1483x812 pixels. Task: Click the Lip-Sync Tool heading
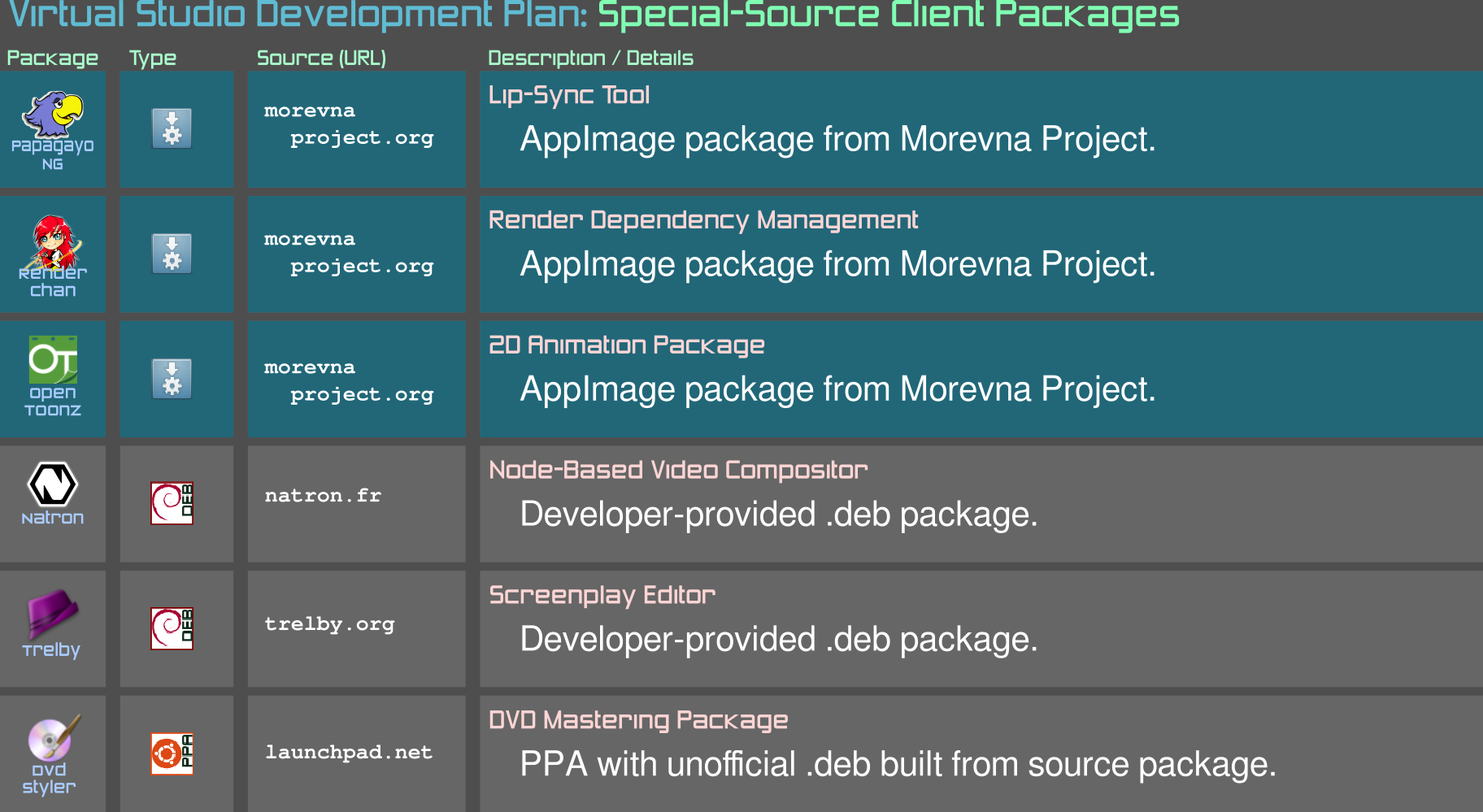[x=568, y=95]
